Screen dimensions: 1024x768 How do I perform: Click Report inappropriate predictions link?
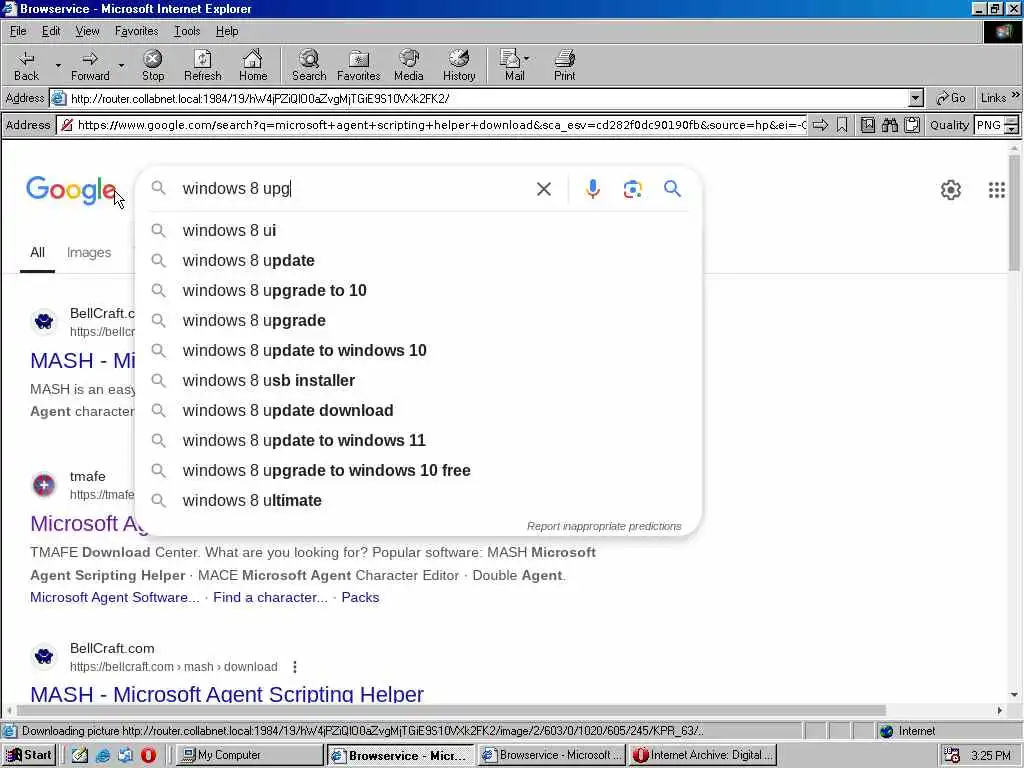604,526
